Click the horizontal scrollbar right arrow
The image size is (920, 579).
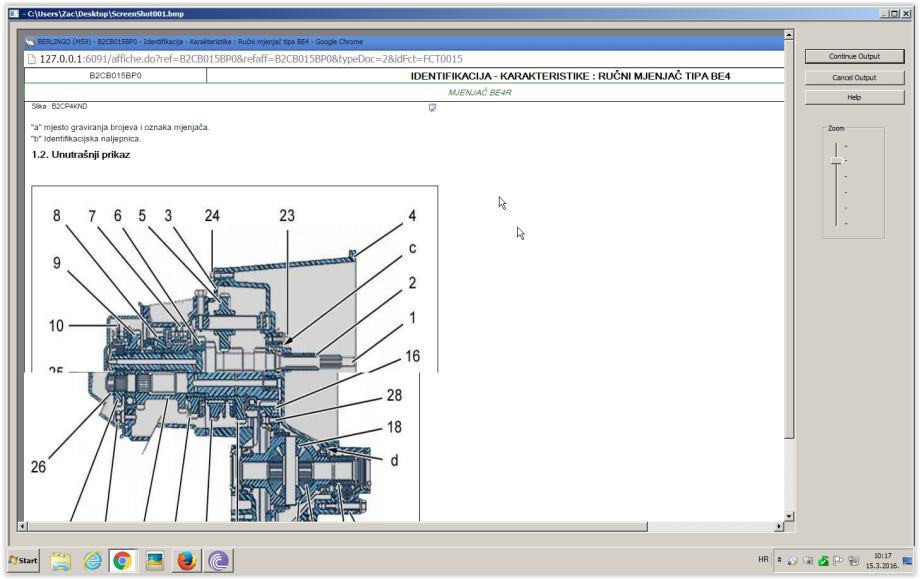(x=779, y=526)
